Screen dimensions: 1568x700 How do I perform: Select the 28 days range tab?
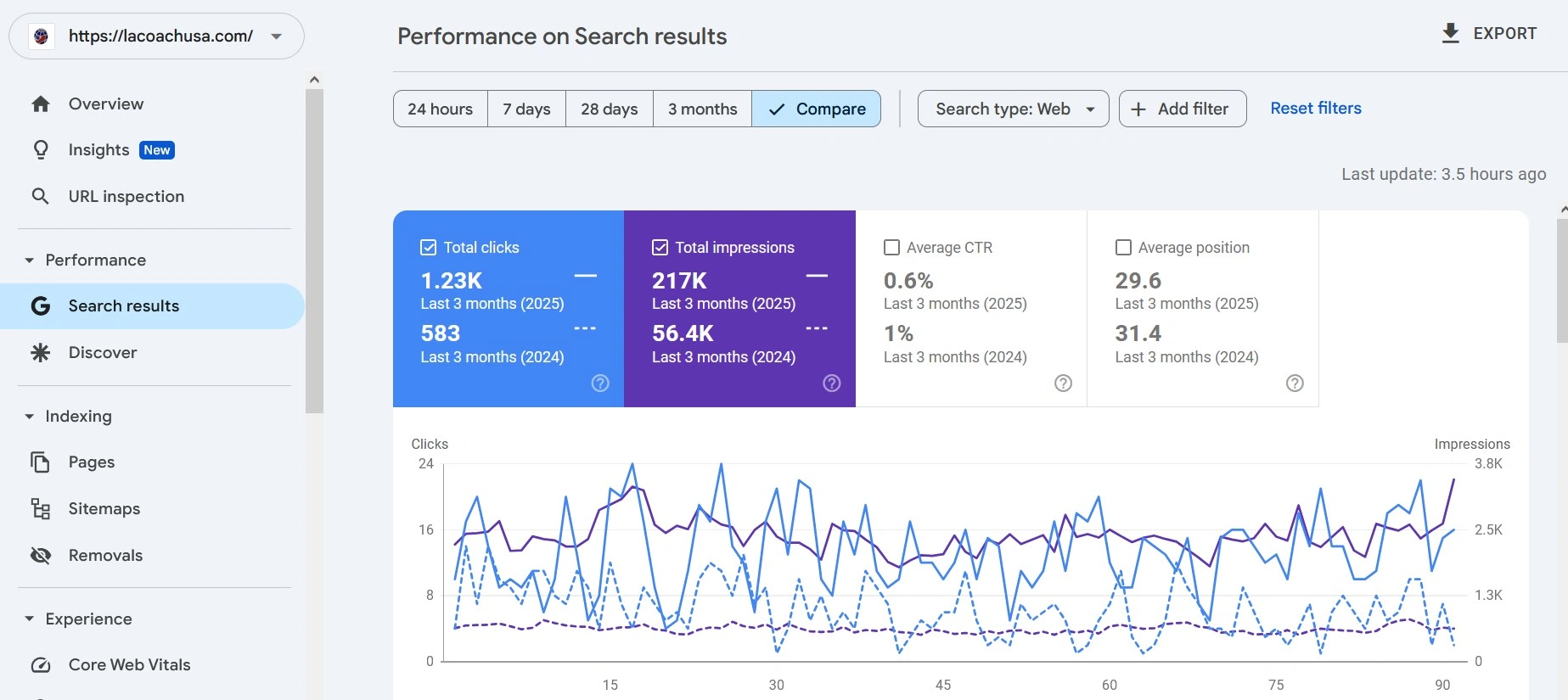pos(609,109)
